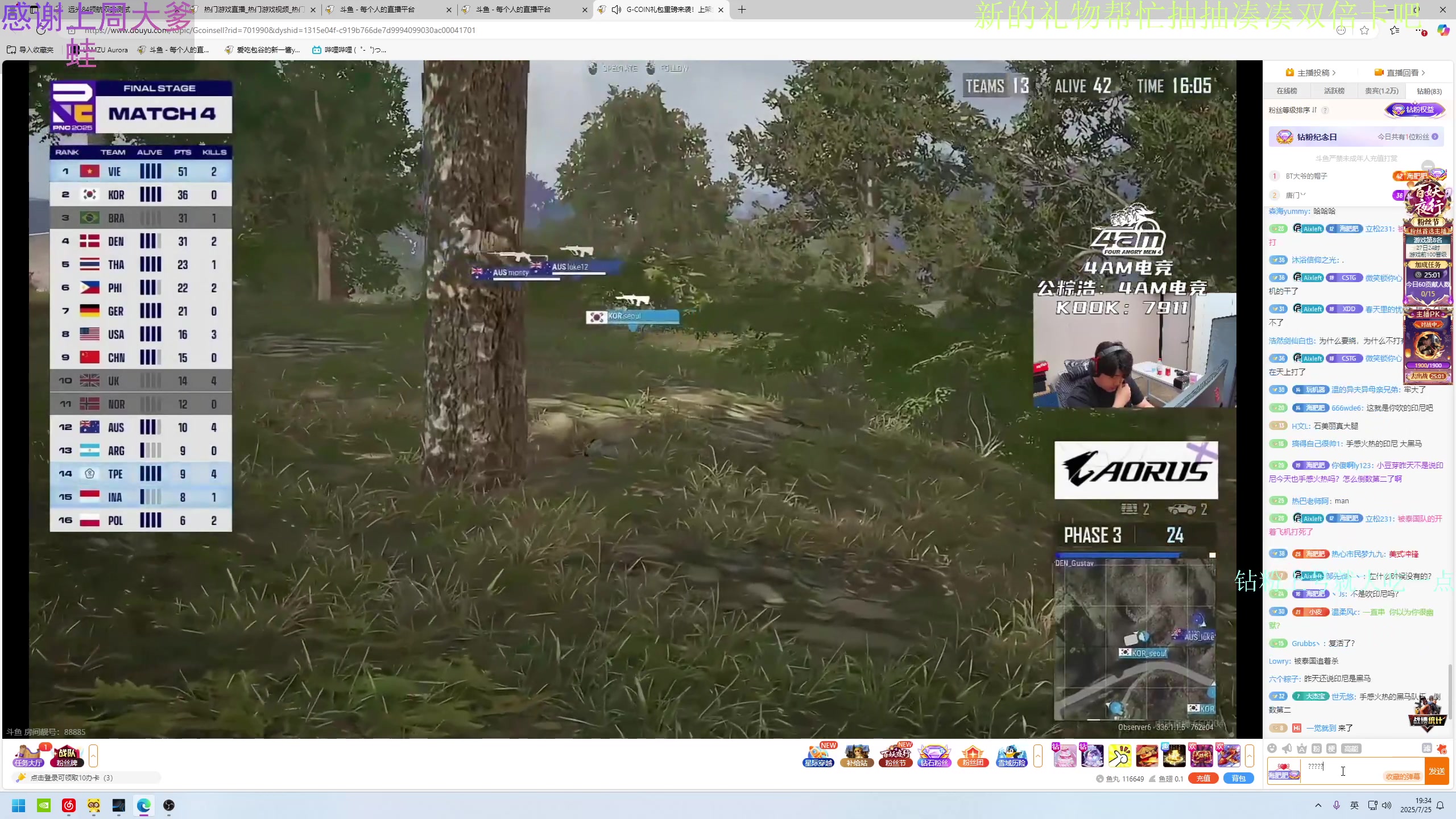
Task: Click the 充值 recharge button
Action: 1203,779
